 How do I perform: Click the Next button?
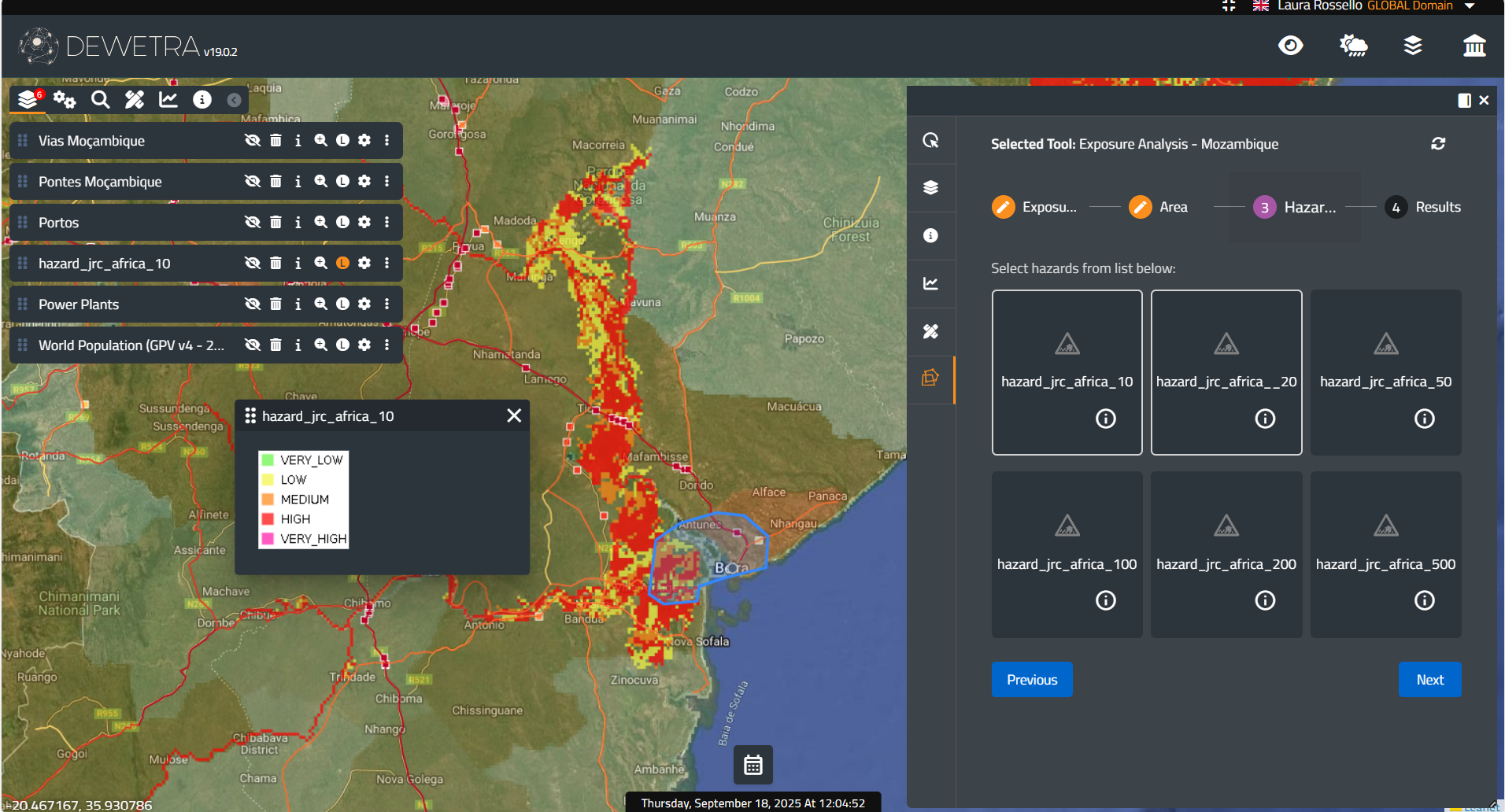tap(1429, 680)
